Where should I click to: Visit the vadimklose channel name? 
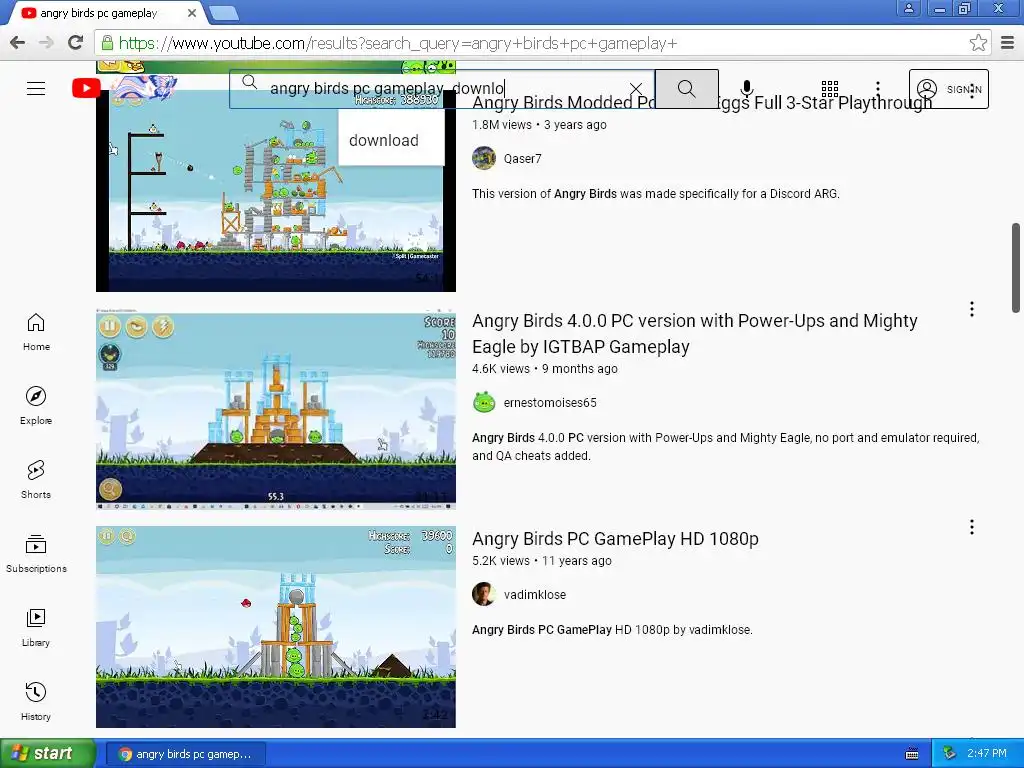[x=535, y=595]
